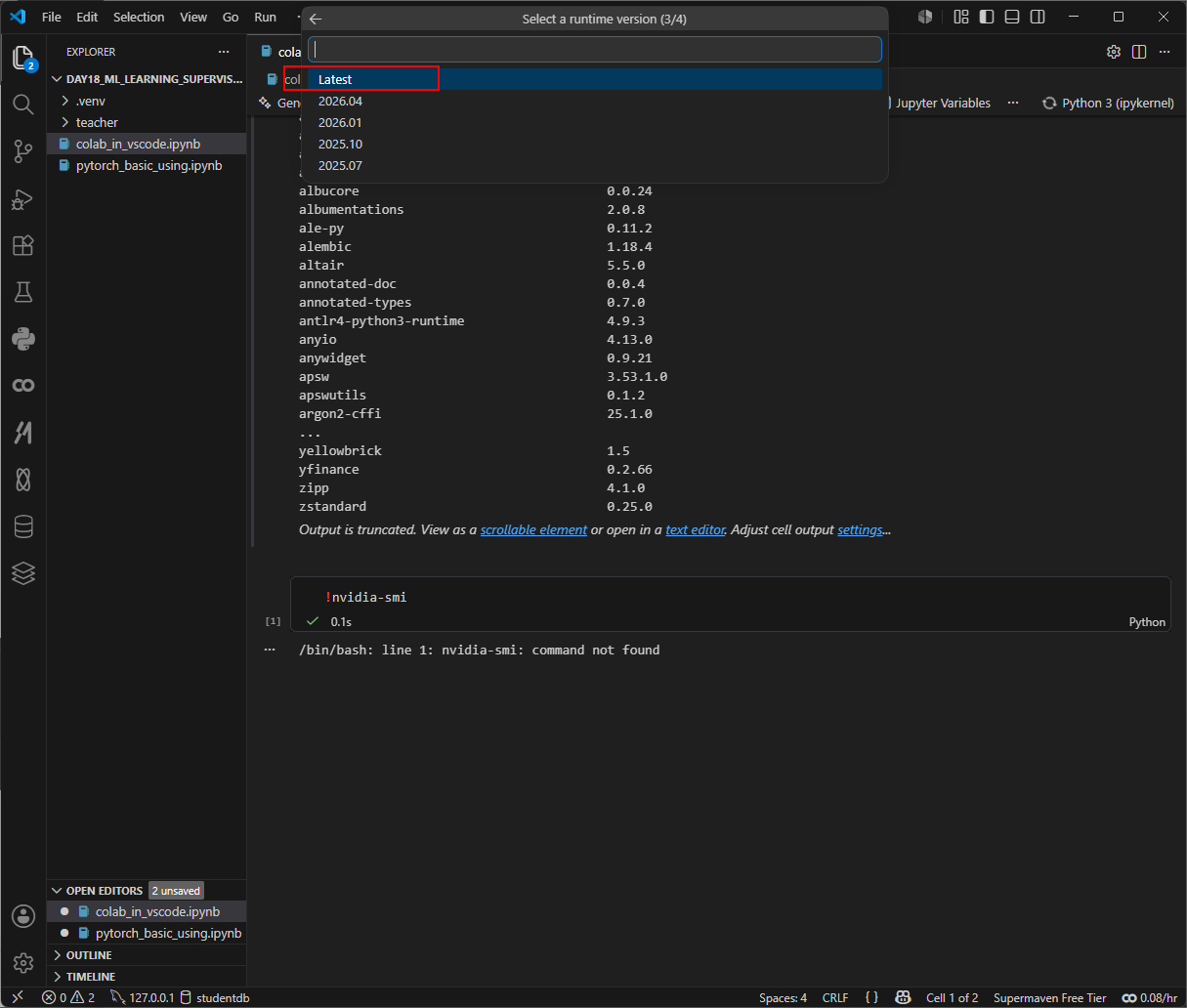Click the notebook settings gear icon

point(1113,52)
